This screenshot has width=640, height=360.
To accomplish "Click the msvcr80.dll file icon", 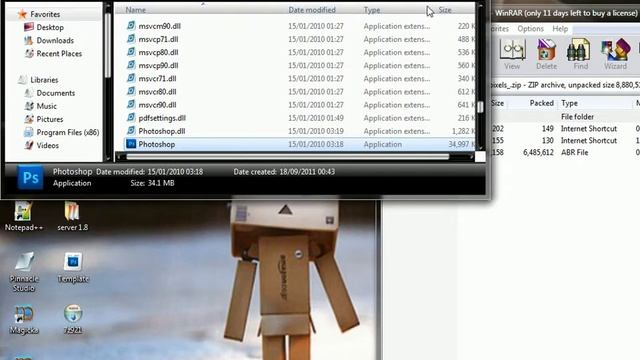I will 131,91.
